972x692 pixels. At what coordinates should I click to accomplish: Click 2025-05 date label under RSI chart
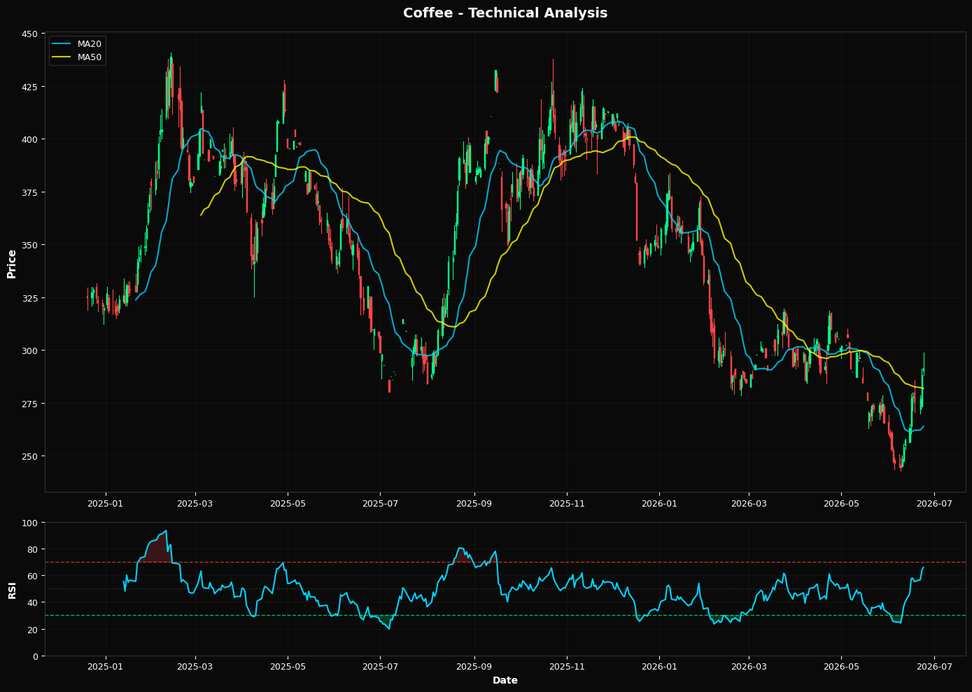point(288,667)
